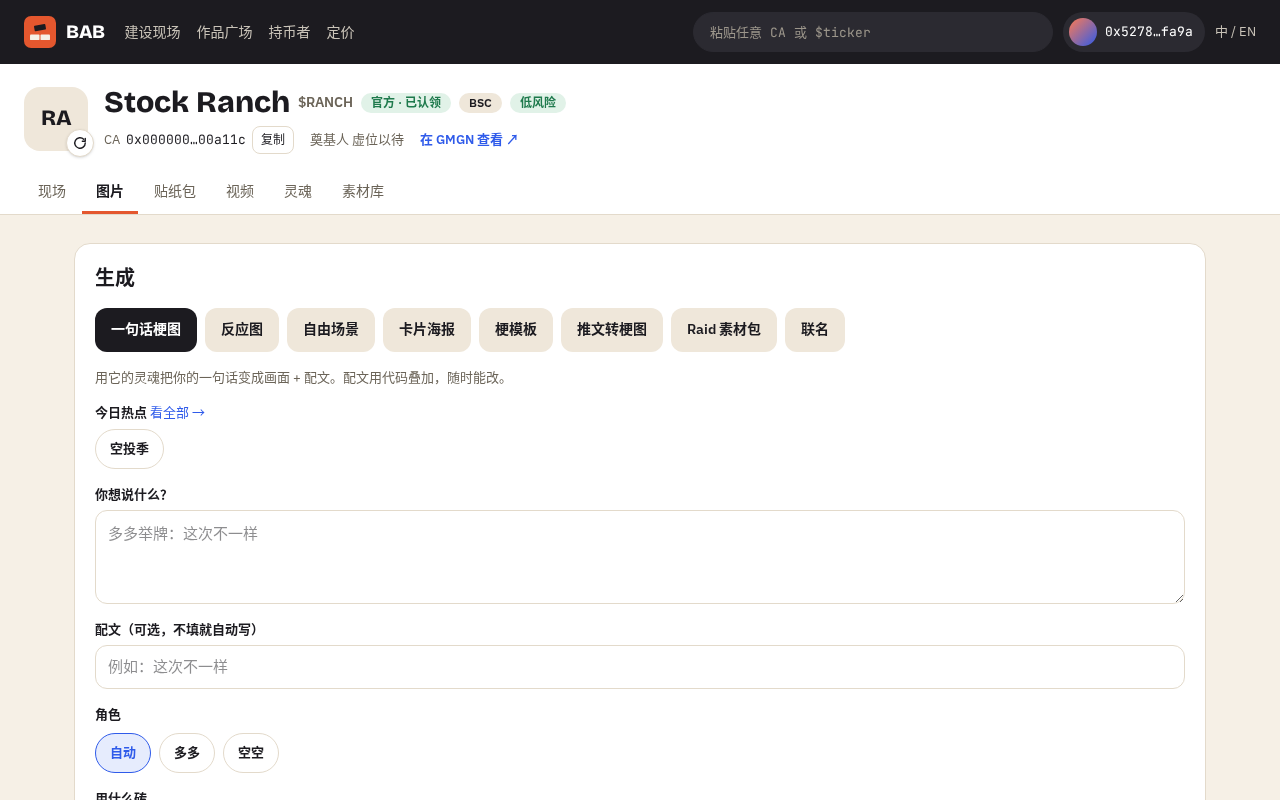1280x800 pixels.
Task: Click the $RANCH ticker label
Action: (x=325, y=102)
